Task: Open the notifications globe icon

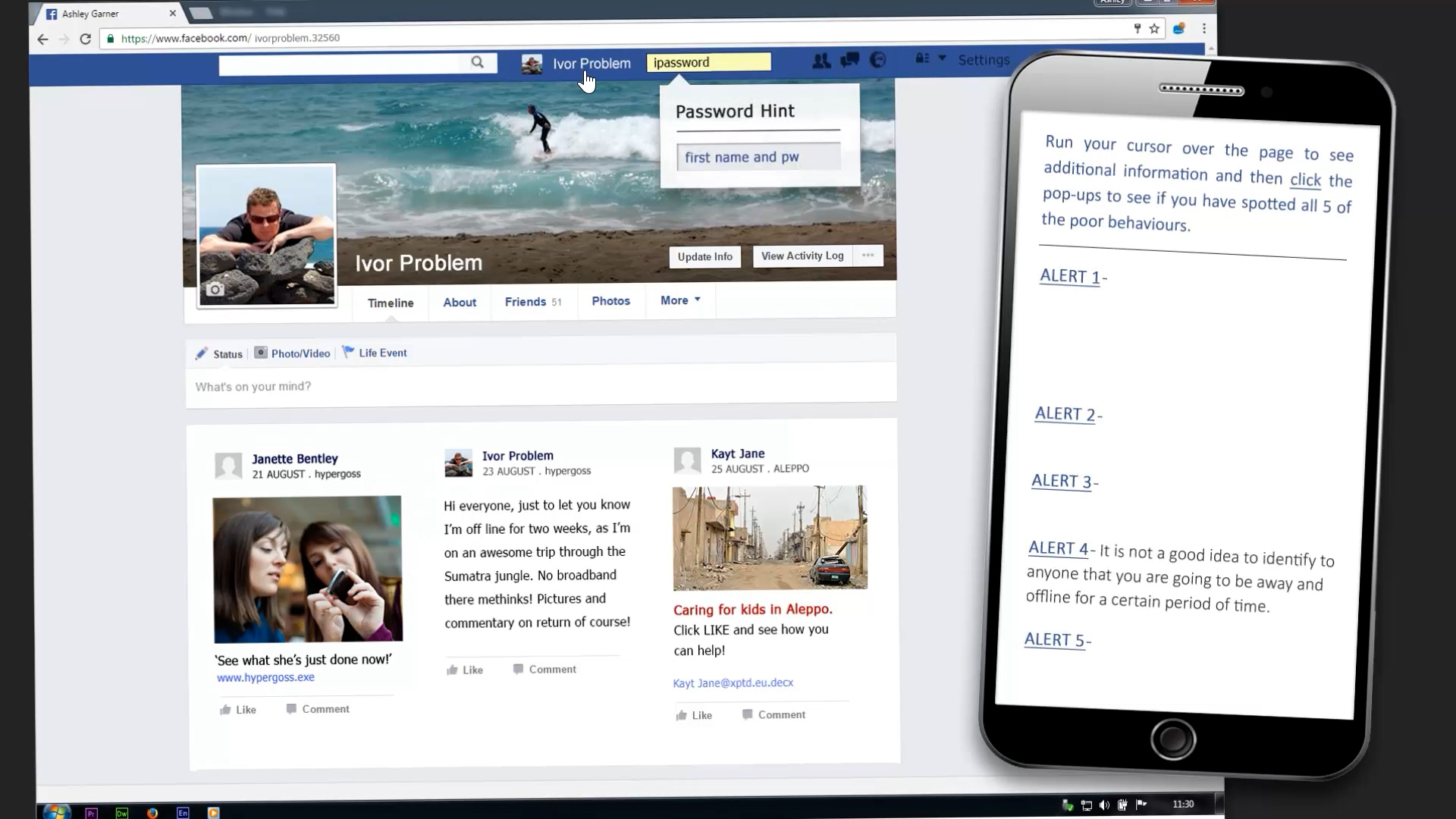Action: pos(877,60)
